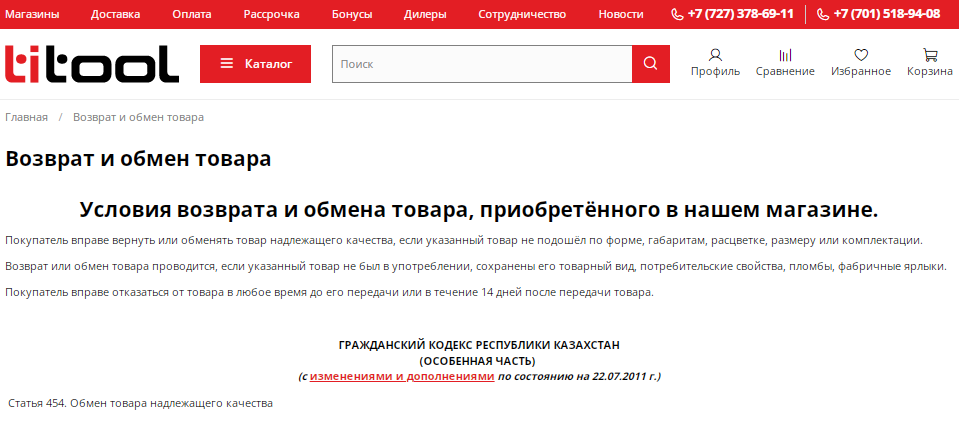This screenshot has width=959, height=439.
Task: Click page heading Возврат и обмен товара
Action: coord(138,159)
